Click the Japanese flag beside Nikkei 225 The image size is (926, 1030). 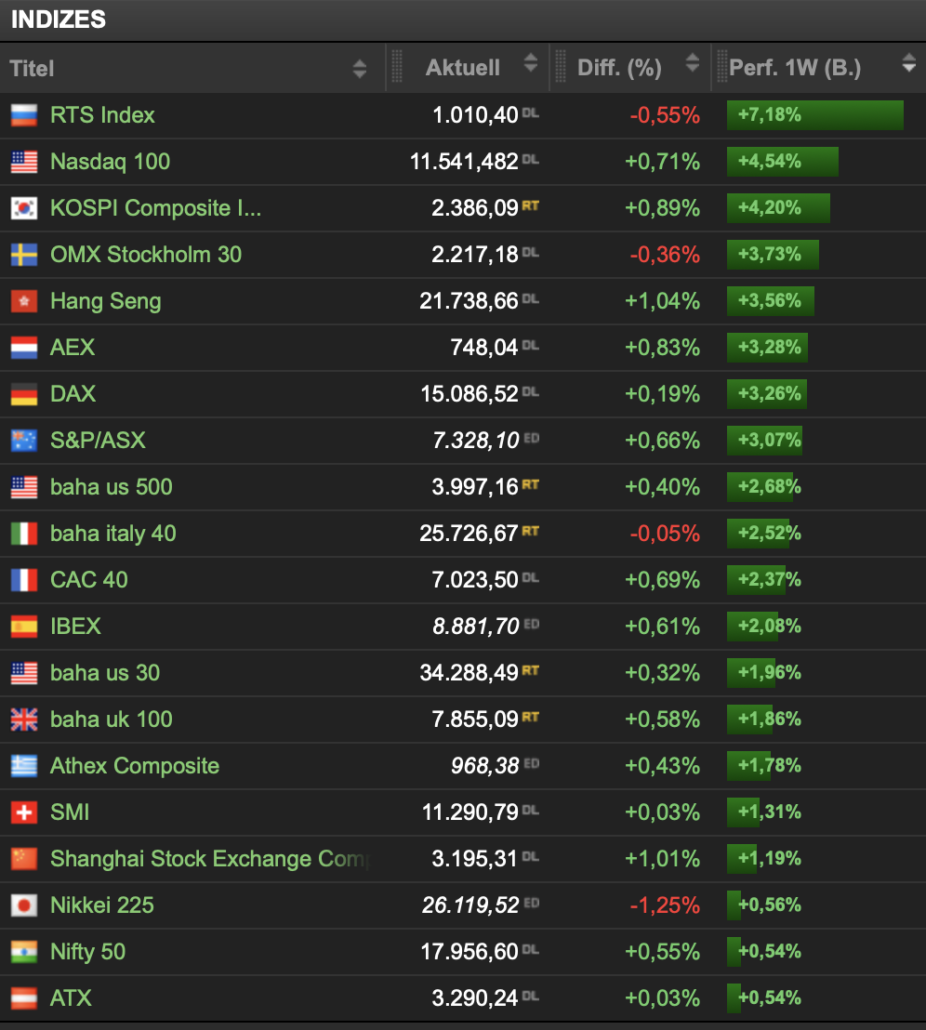pyautogui.click(x=24, y=906)
